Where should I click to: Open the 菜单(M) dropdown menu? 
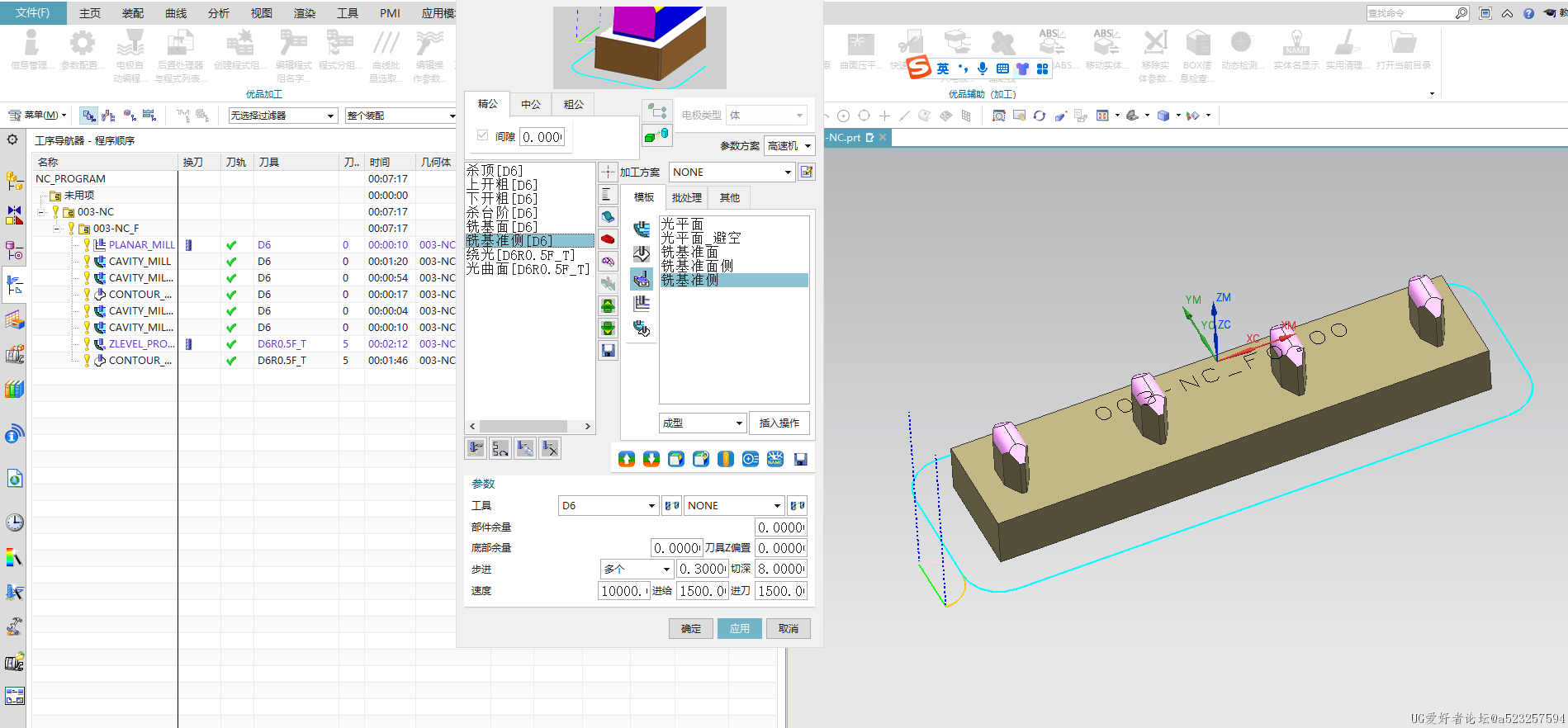pos(37,116)
